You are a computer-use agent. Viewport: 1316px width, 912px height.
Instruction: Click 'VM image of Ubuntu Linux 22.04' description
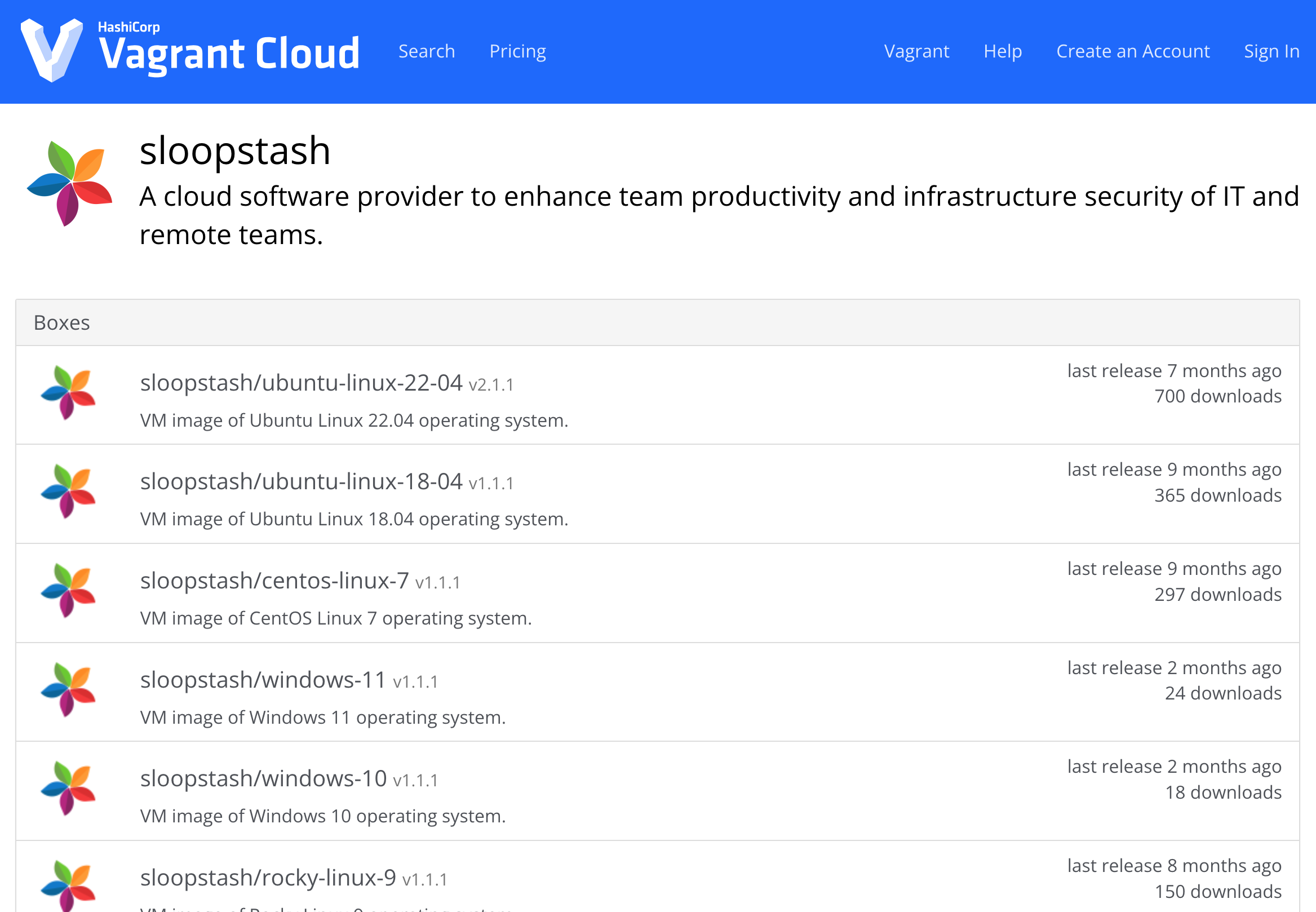pos(355,420)
